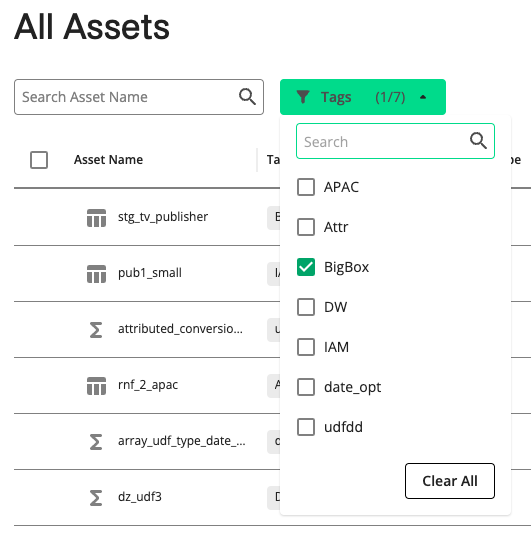Screen dimensions: 531x533
Task: Click the caret arrow on Tags button
Action: coord(423,97)
